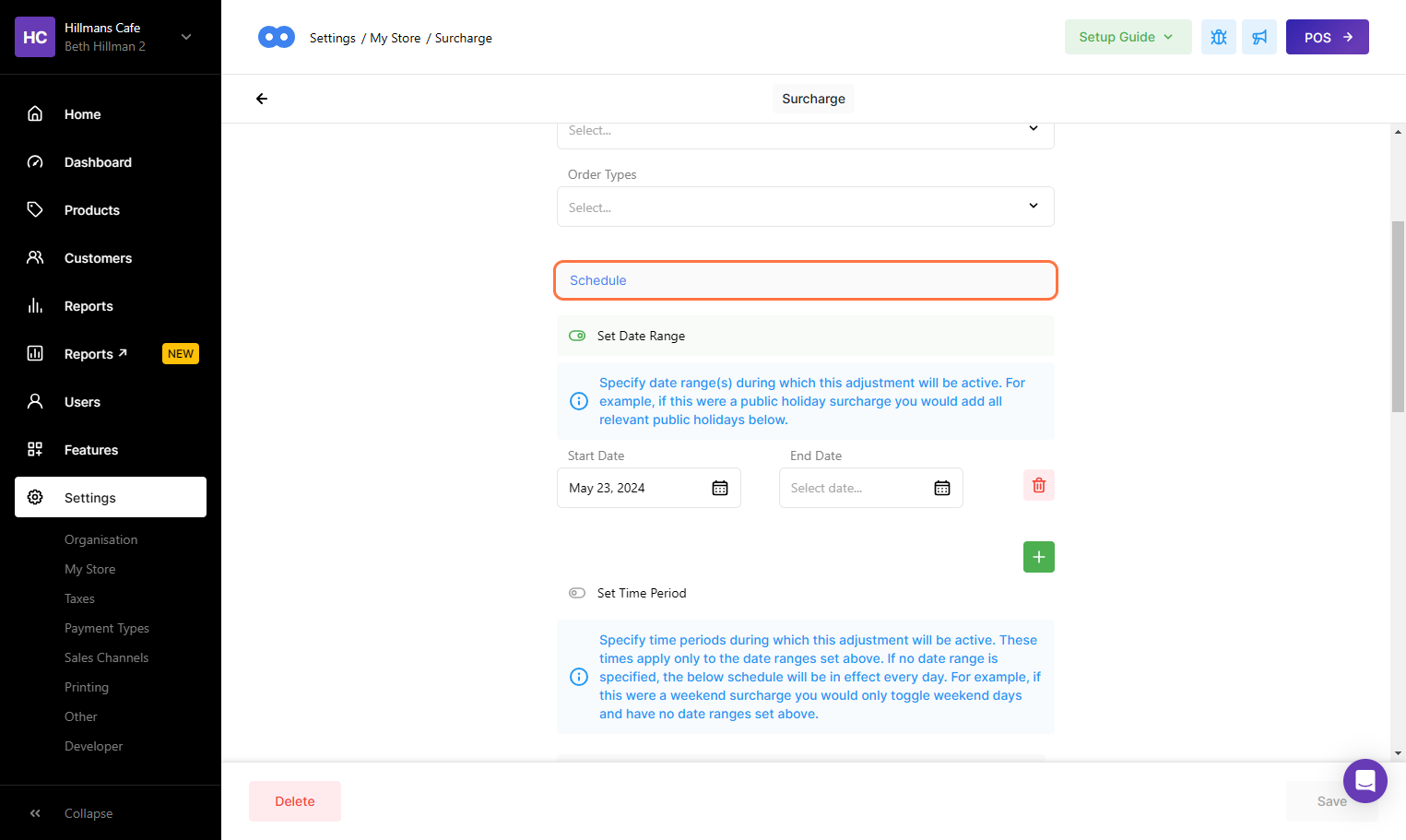Open the chat support bubble
1406x840 pixels.
[1365, 781]
